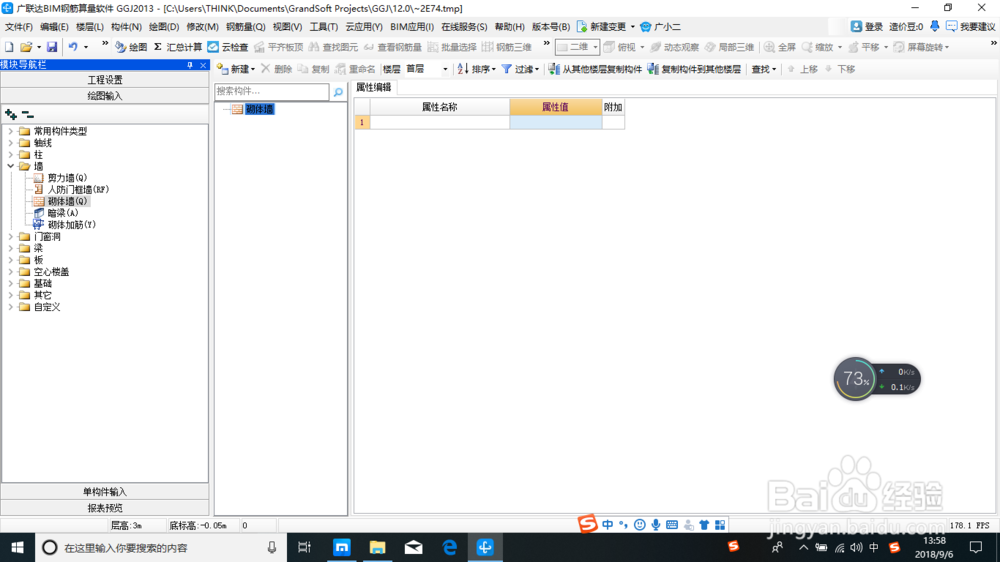Click the undo arrow icon

(73, 47)
